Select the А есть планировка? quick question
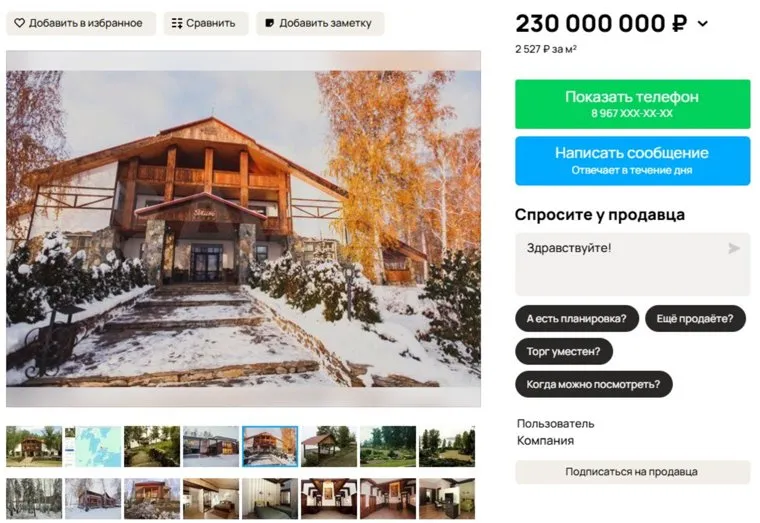Screen dimensions: 760x523 point(577,318)
